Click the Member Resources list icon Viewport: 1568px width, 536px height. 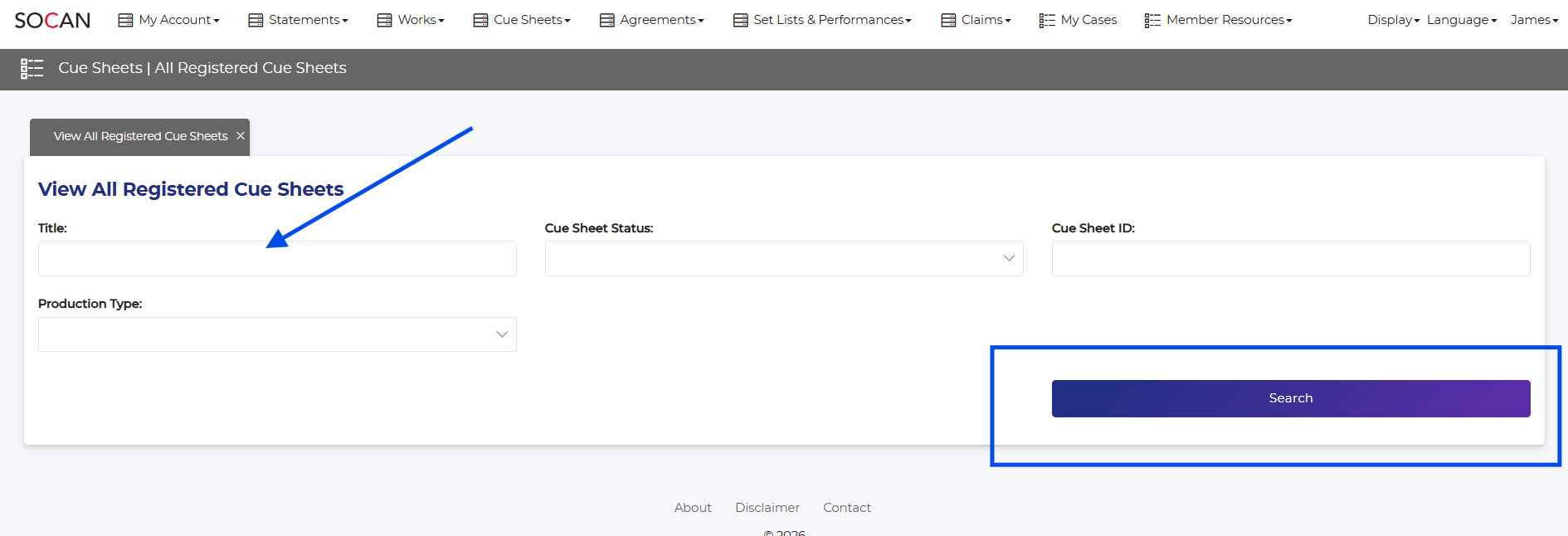pyautogui.click(x=1152, y=20)
